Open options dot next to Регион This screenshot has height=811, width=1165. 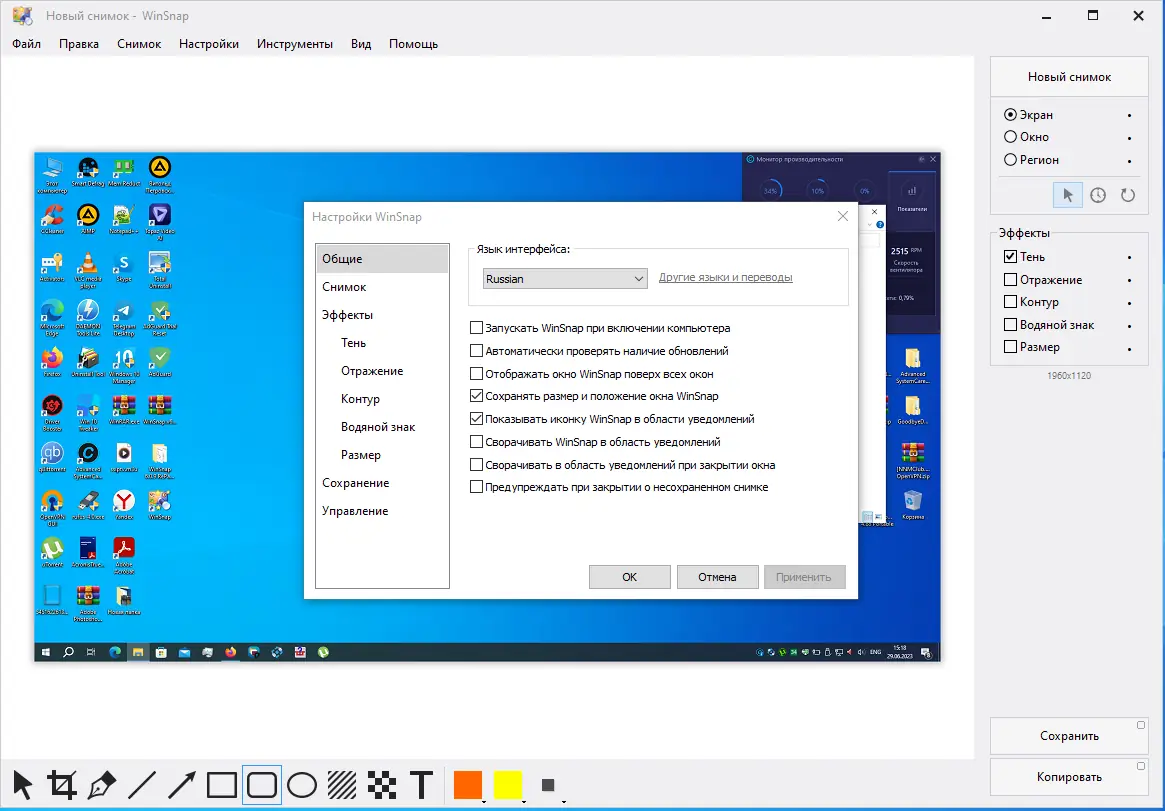(1129, 160)
